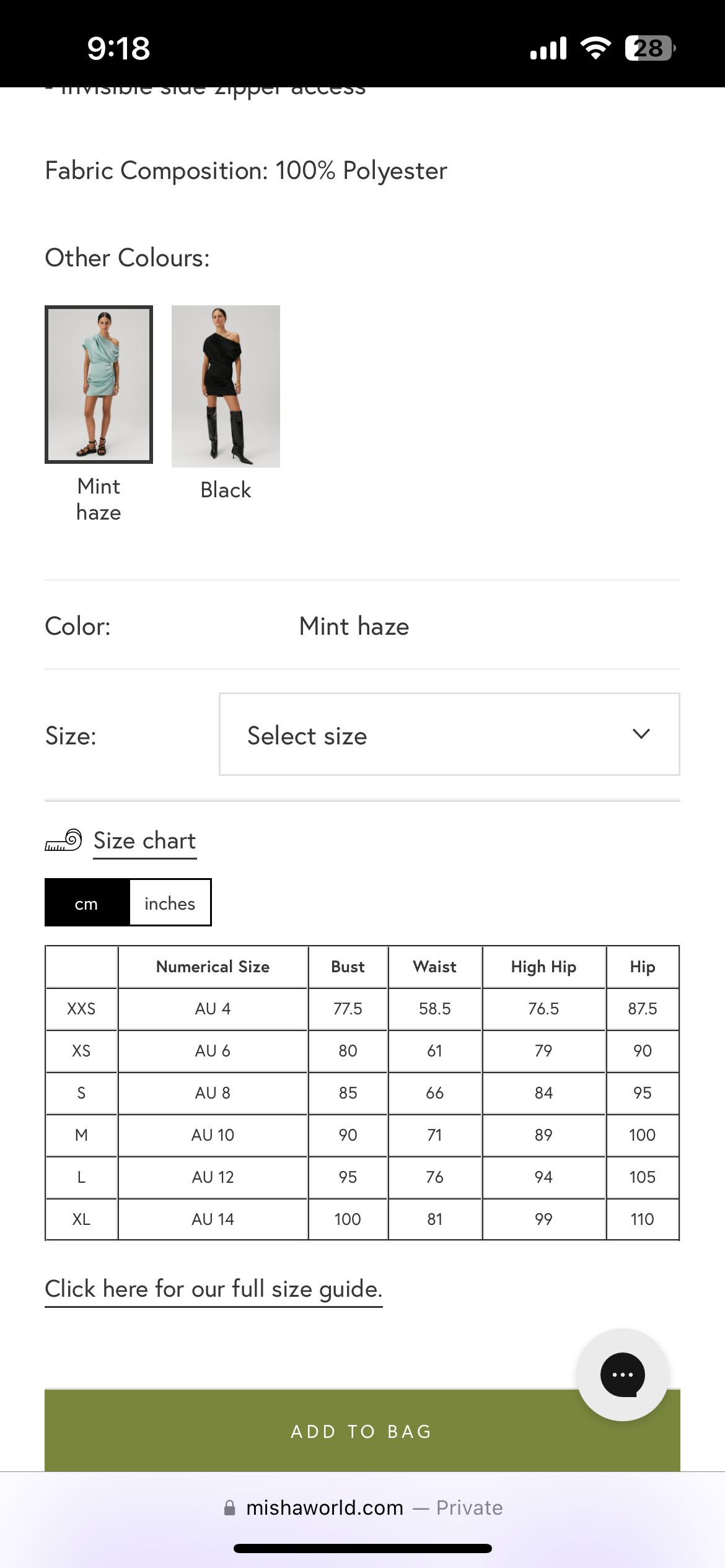Click the size dropdown chevron arrow
The image size is (725, 1568).
641,734
